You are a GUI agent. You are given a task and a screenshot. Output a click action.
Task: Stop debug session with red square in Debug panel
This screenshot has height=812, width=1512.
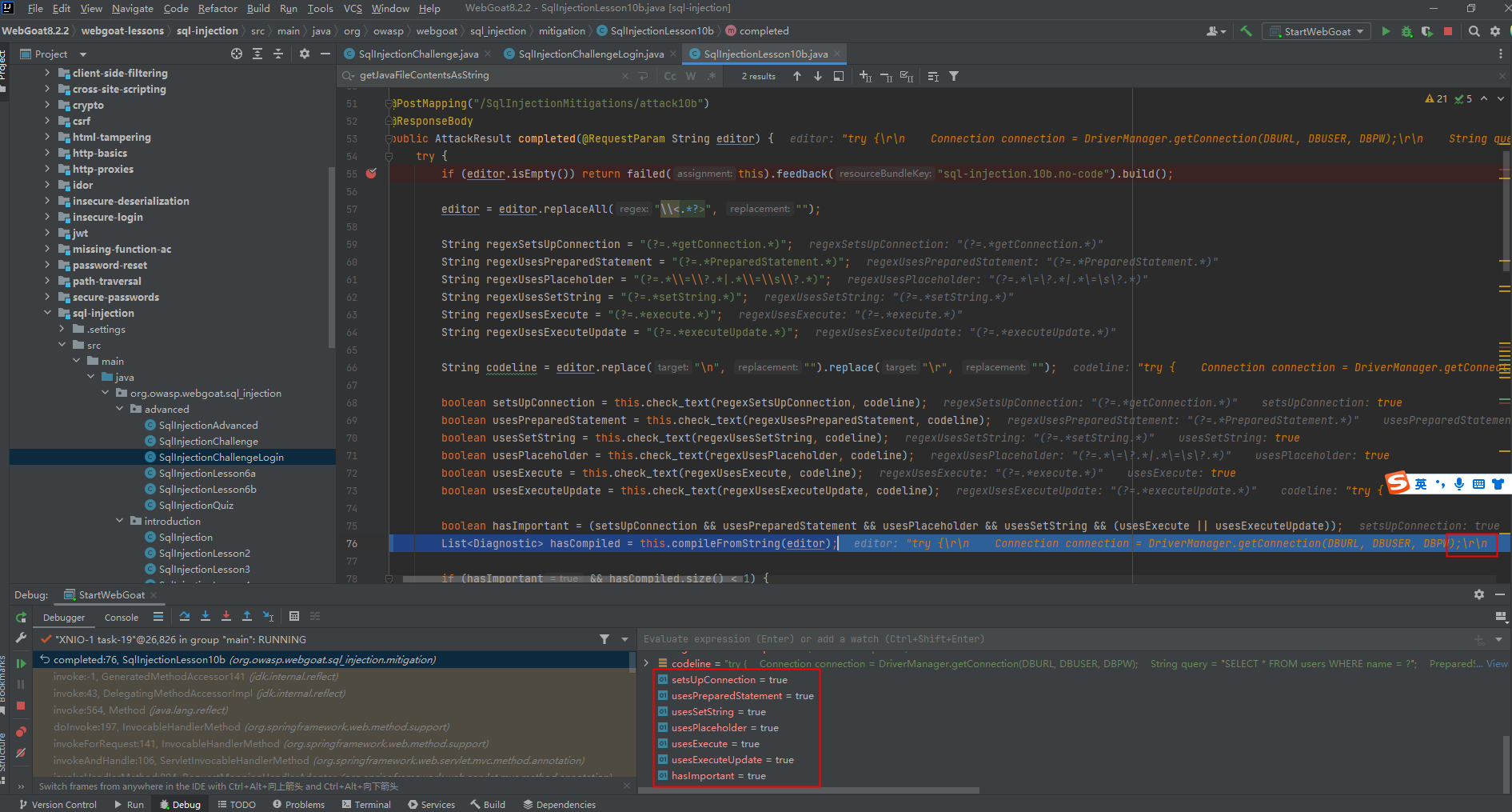tap(21, 706)
